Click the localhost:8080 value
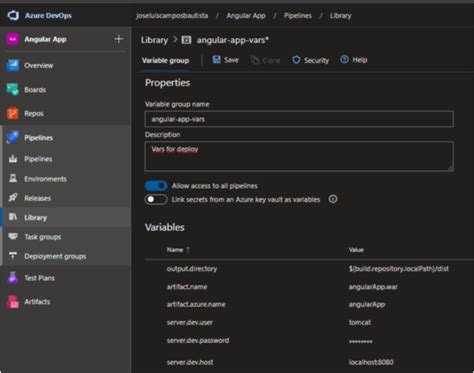The image size is (474, 373). pos(371,362)
